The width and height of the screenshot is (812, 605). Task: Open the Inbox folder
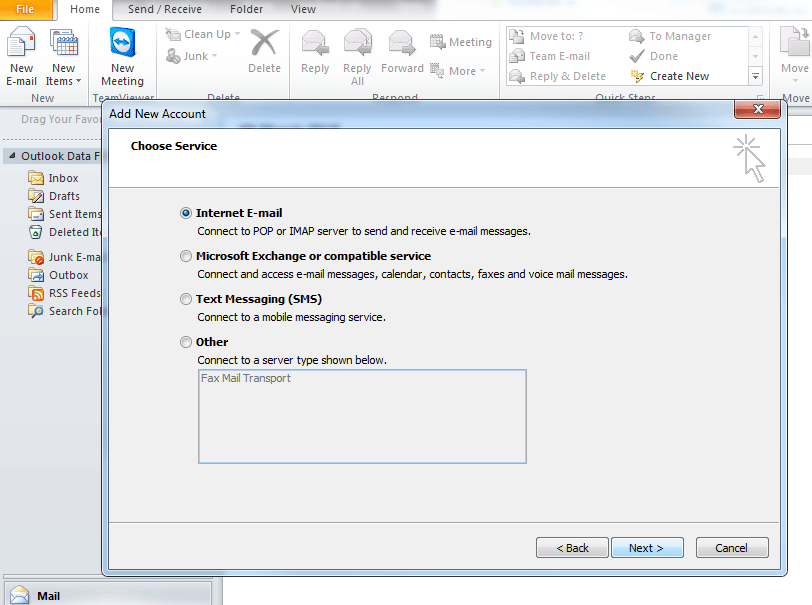pos(54,178)
